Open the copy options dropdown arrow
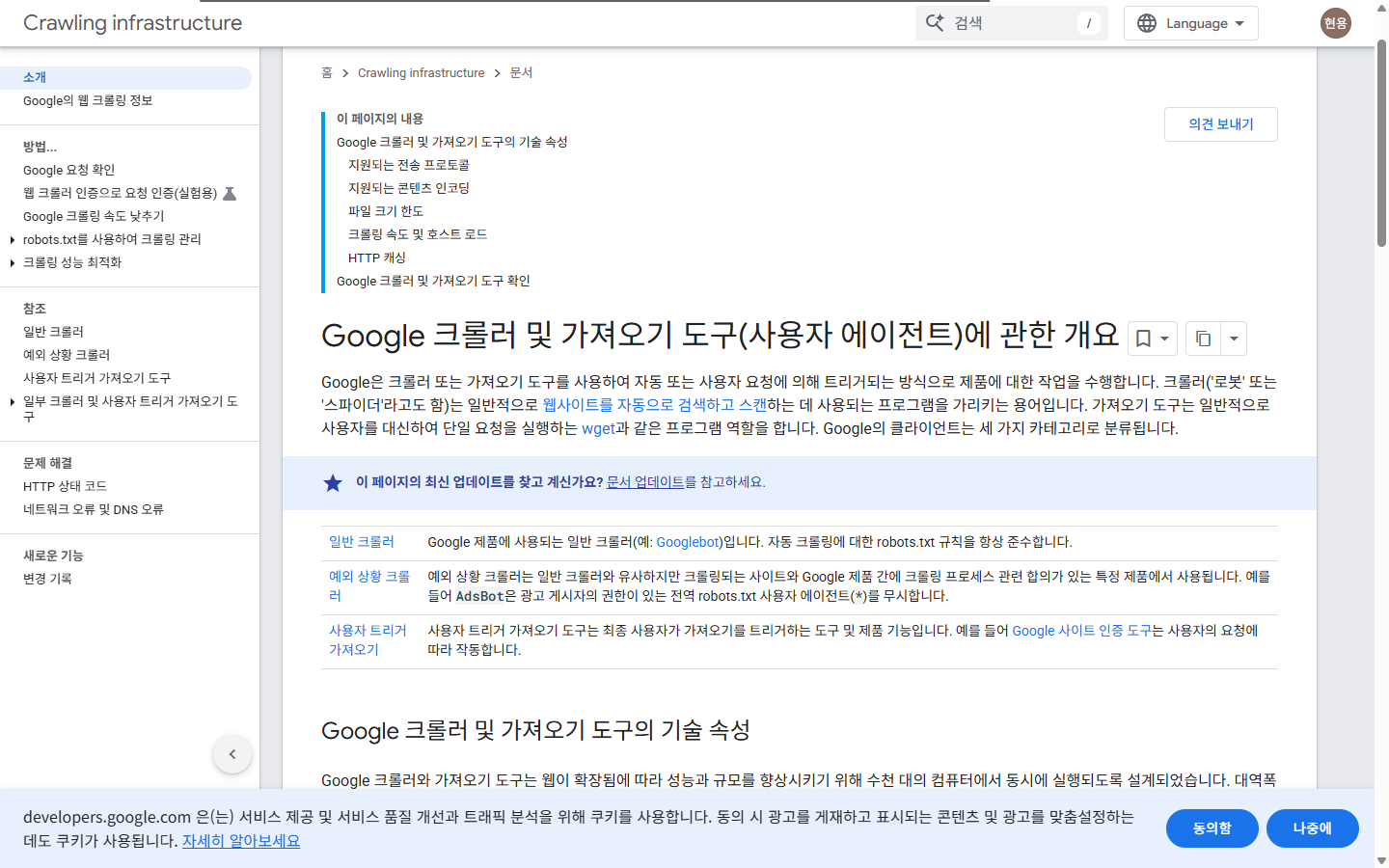The width and height of the screenshot is (1389, 868). point(1234,339)
